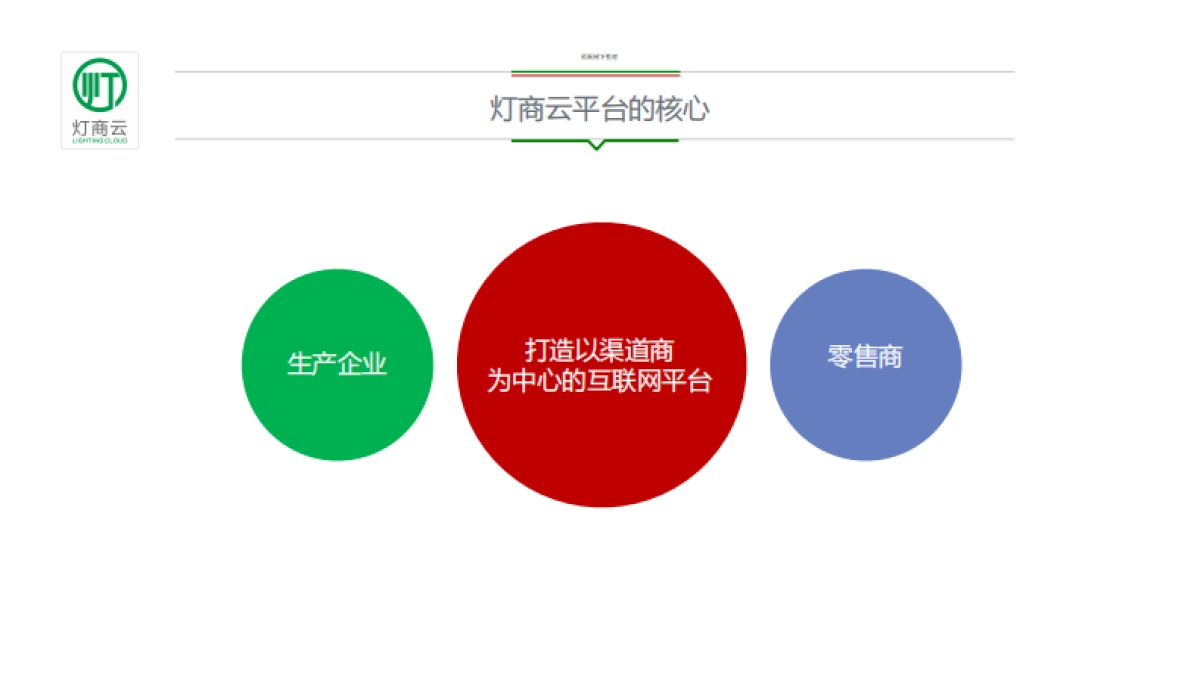Select the 灯商云 characters in the logo box
Image resolution: width=1200 pixels, height=675 pixels.
coord(99,127)
